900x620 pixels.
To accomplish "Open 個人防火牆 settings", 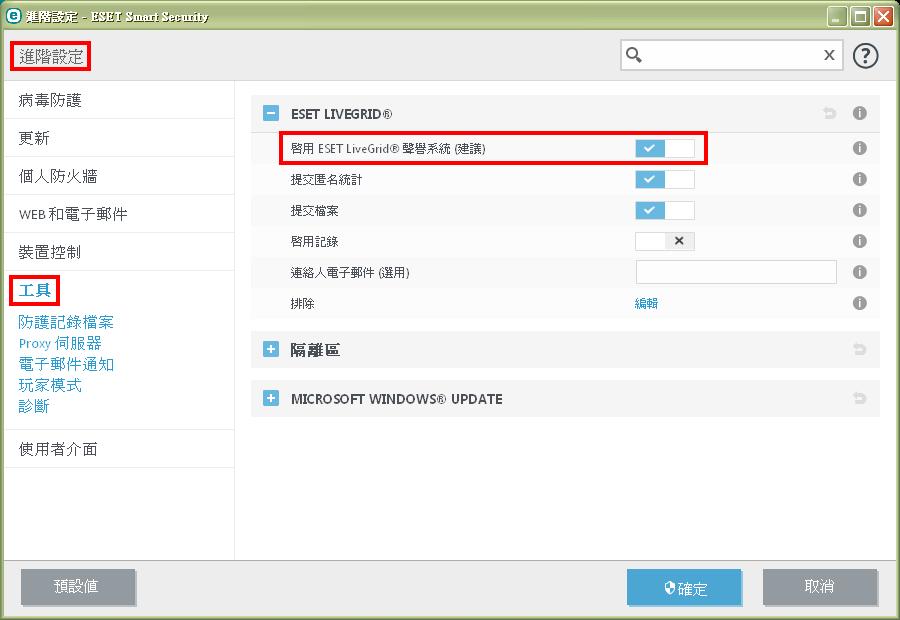I will (119, 176).
